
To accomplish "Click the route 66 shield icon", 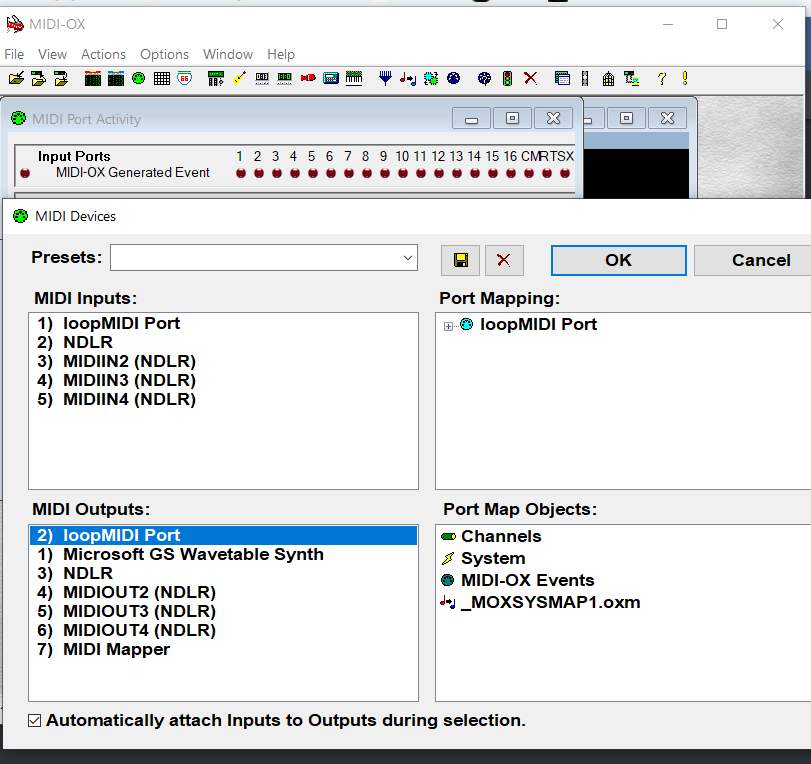I will (x=185, y=79).
